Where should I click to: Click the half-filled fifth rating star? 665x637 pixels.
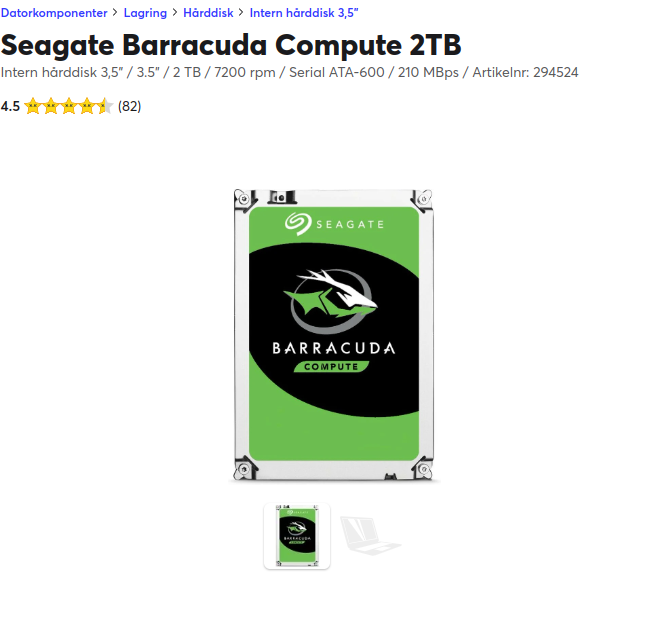tap(104, 106)
